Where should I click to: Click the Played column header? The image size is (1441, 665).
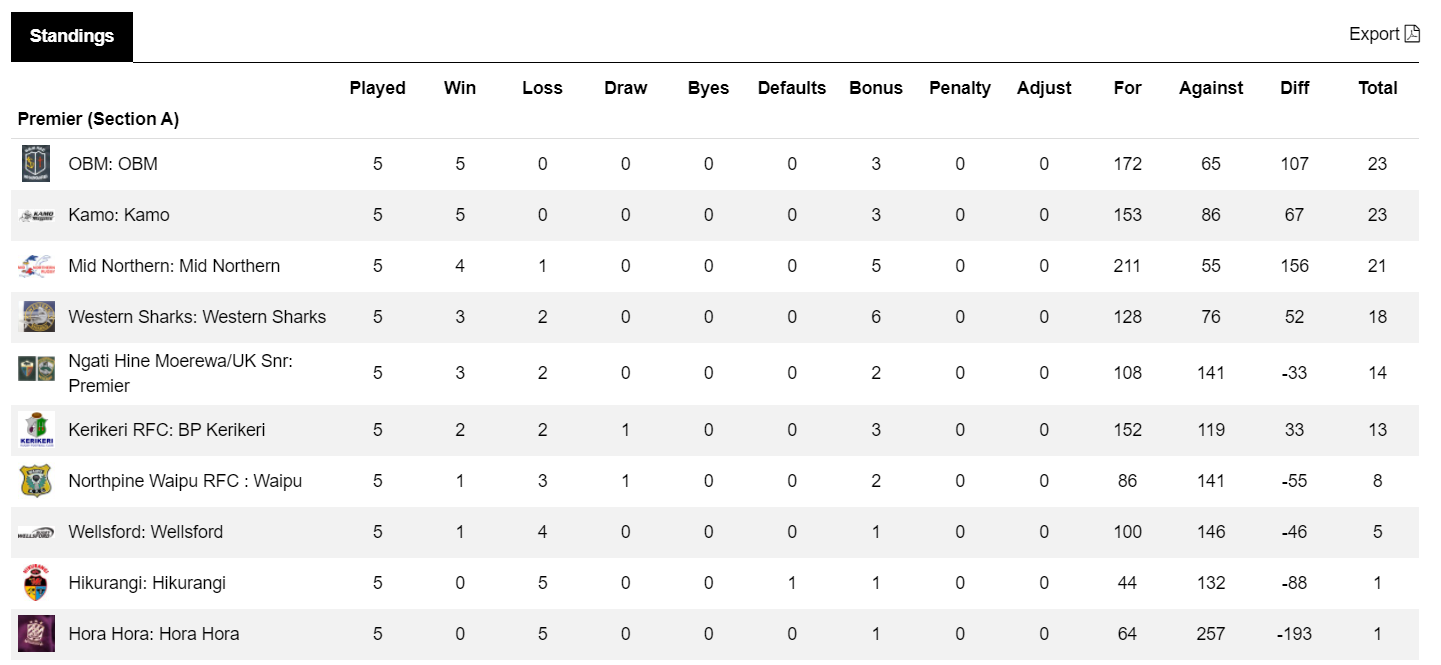pyautogui.click(x=377, y=88)
